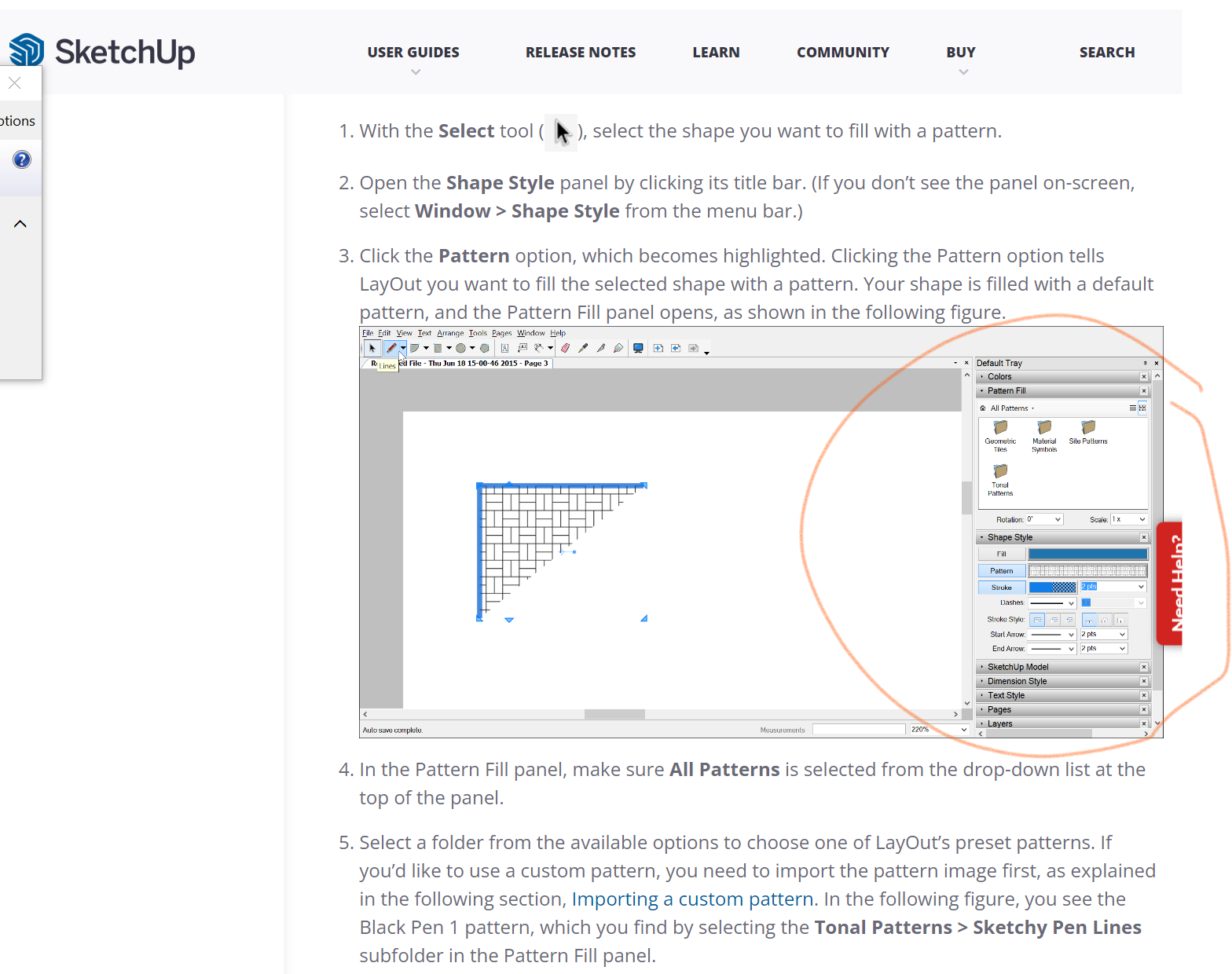Image resolution: width=1232 pixels, height=974 pixels.
Task: Click the SketchUp logo in the header
Action: pyautogui.click(x=102, y=52)
